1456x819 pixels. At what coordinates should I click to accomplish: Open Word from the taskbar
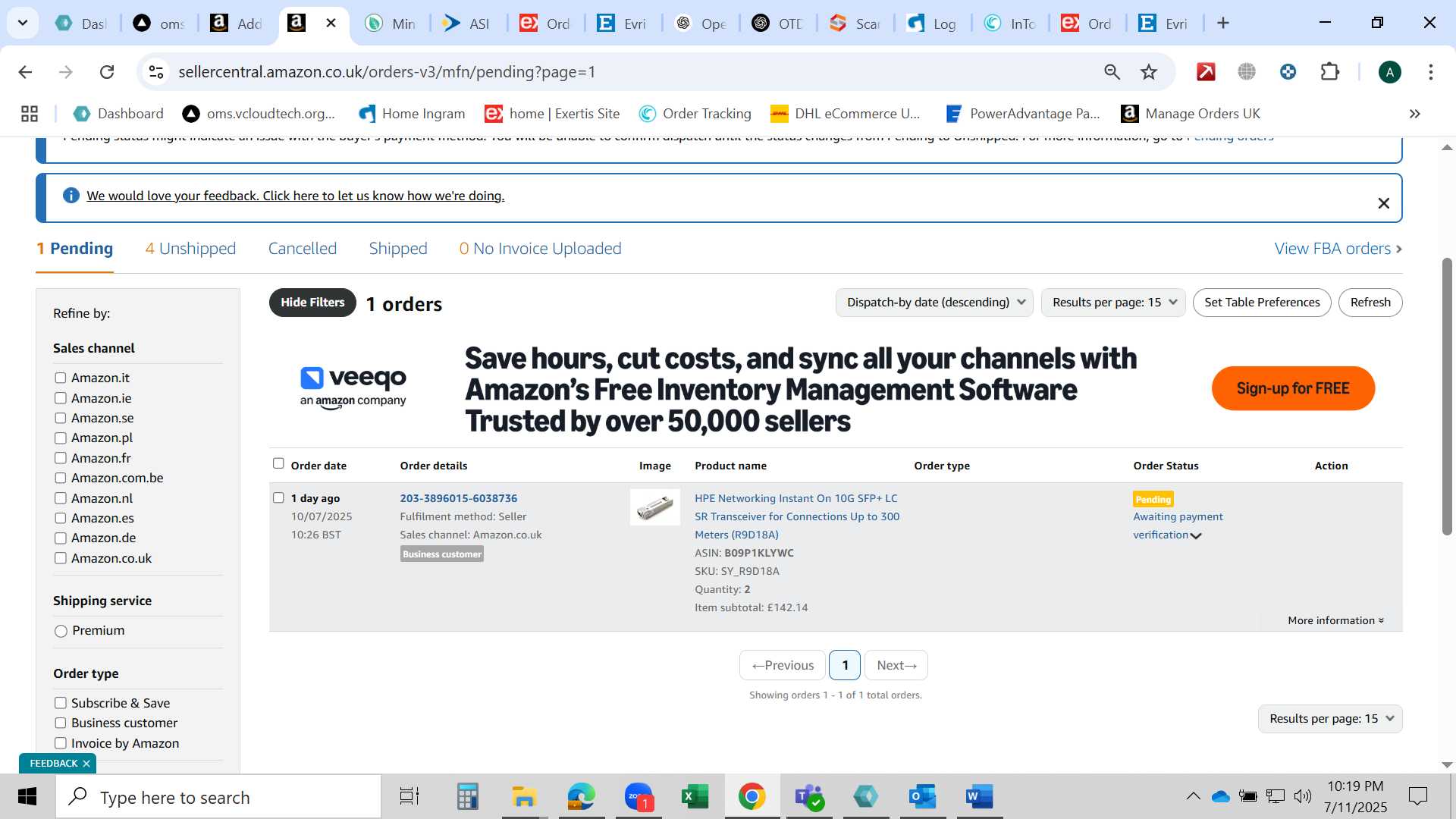[980, 797]
